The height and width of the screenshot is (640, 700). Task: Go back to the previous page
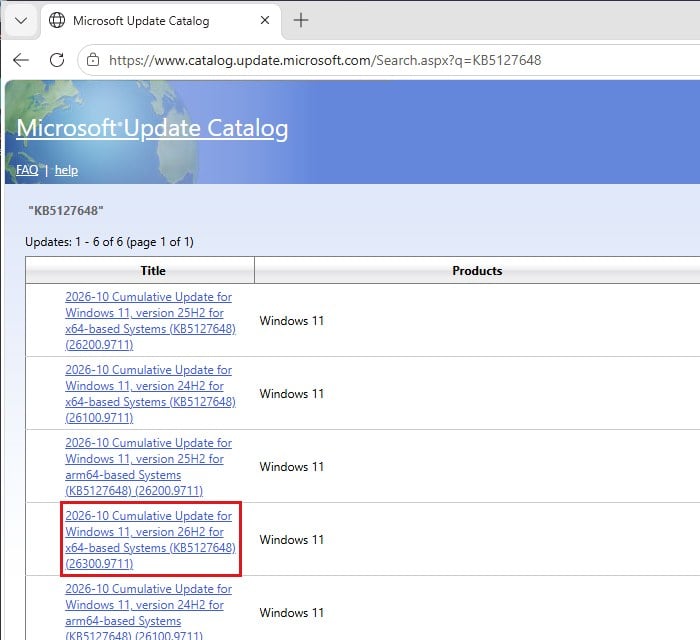21,60
